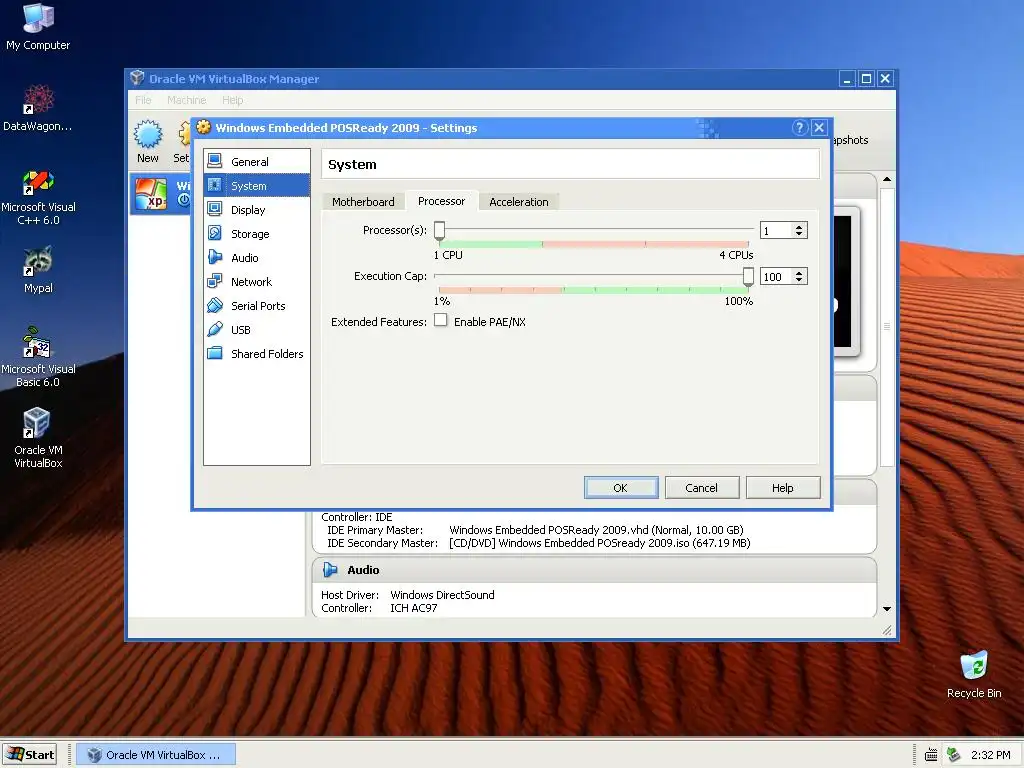Open Display settings in sidebar
Screen dimensions: 1024x768
coord(256,210)
